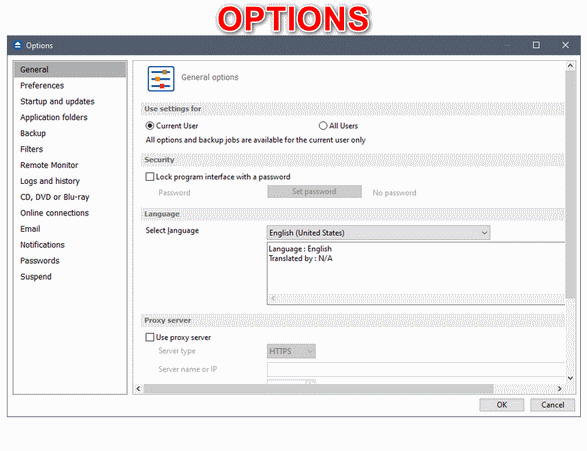Open the General options category

pos(70,70)
